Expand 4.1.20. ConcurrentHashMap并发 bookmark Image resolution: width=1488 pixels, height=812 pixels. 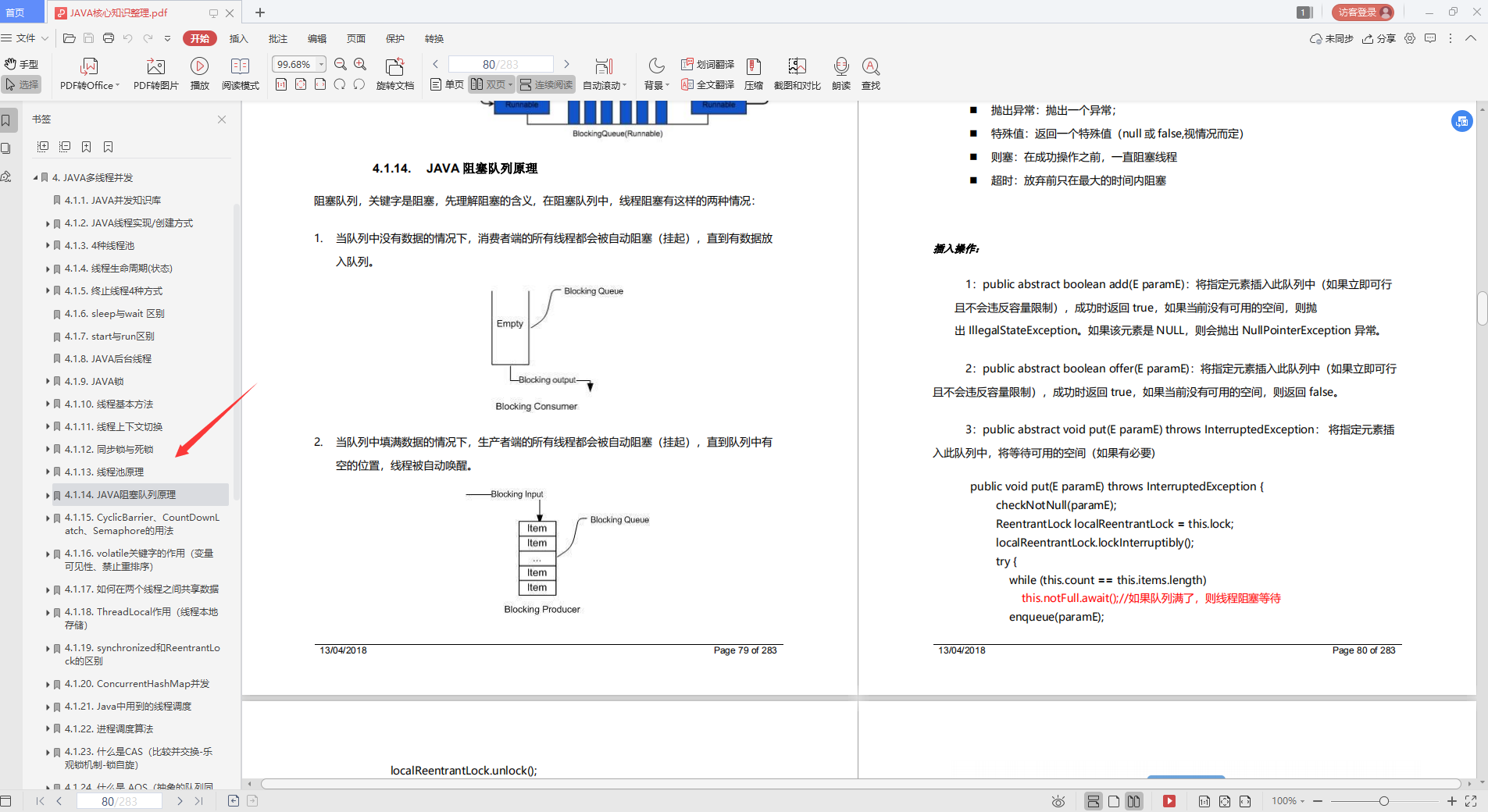click(48, 684)
